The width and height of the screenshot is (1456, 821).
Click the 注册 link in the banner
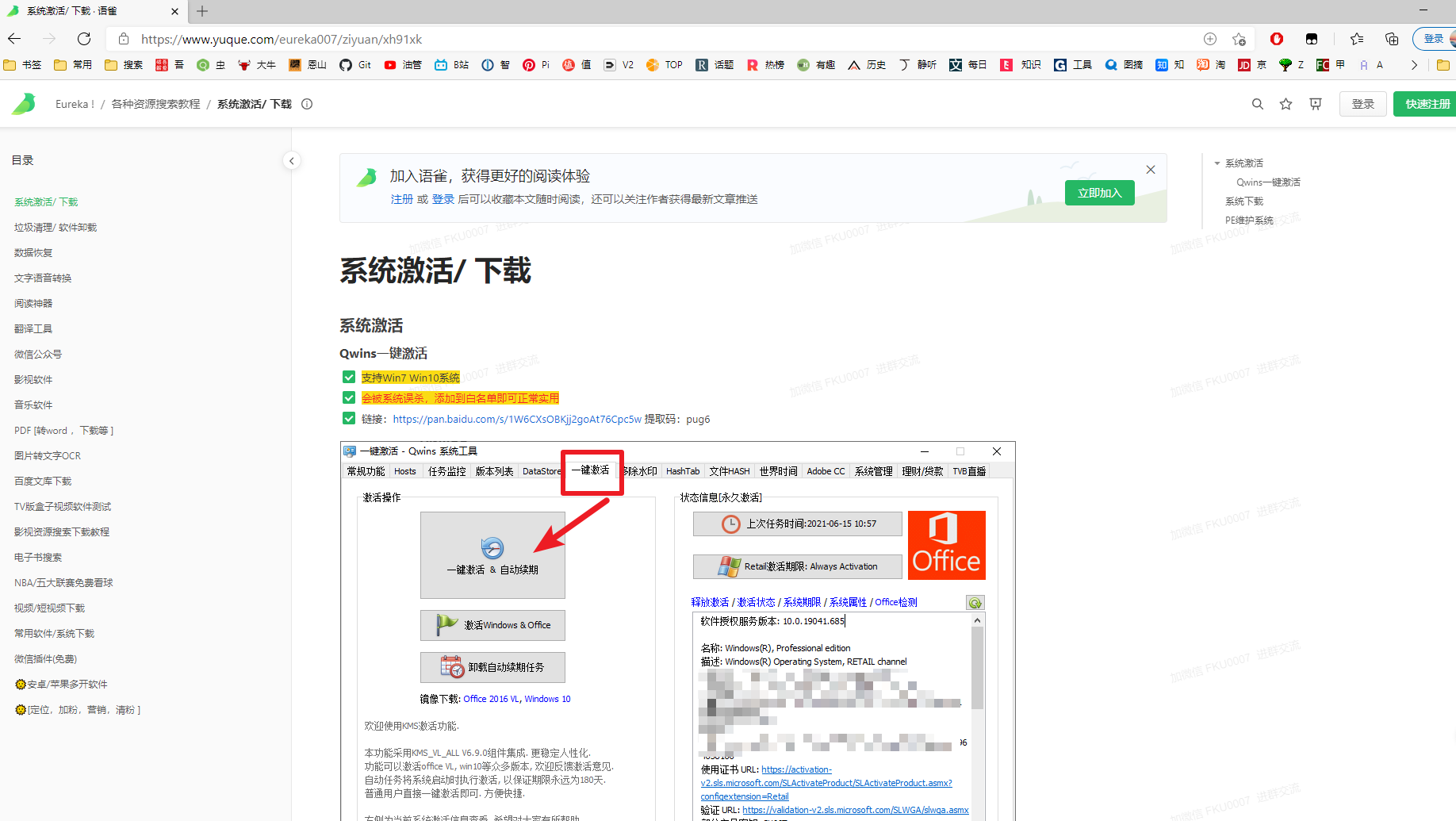(402, 199)
